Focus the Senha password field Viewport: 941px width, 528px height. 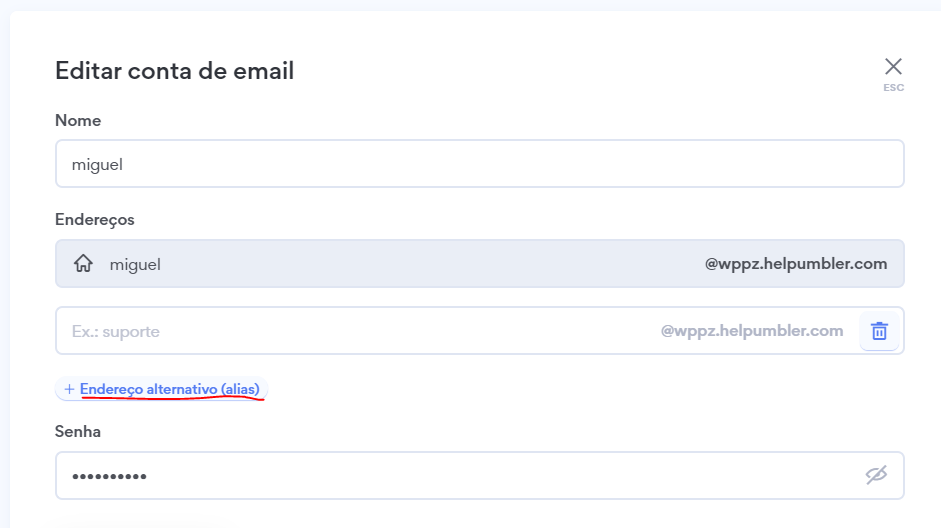(450, 475)
